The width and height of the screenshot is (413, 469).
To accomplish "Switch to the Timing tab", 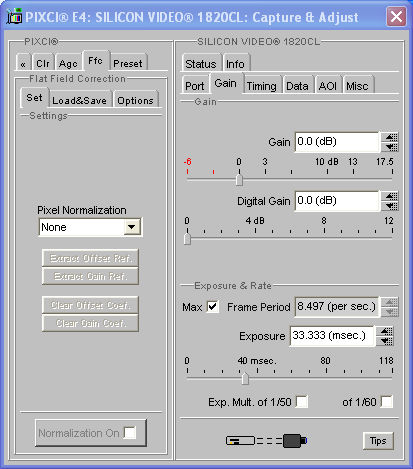I will tap(262, 85).
